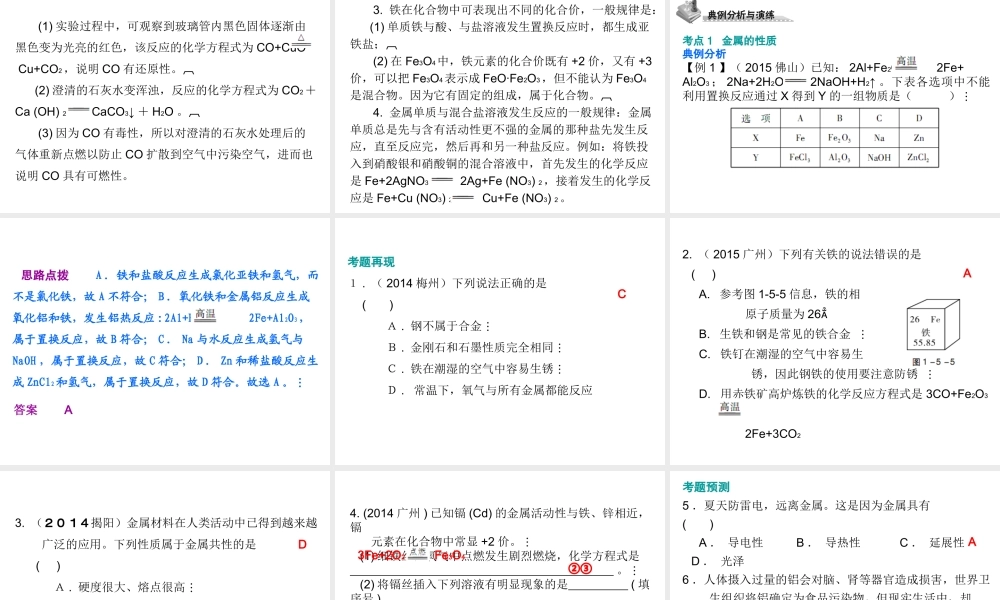The width and height of the screenshot is (1000, 600).
Task: Click the 典例分析与演练 header text
Action: click(x=740, y=15)
